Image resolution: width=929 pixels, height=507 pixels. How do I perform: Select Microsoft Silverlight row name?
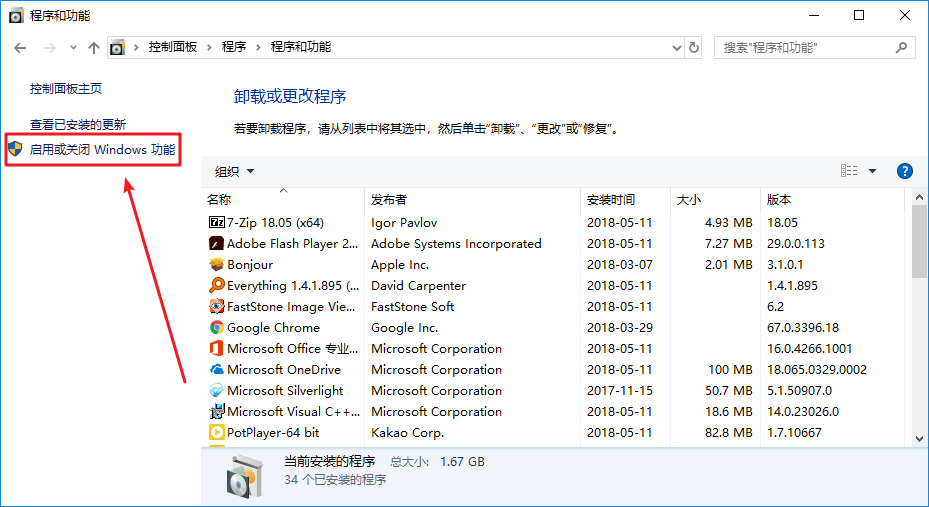pyautogui.click(x=285, y=390)
